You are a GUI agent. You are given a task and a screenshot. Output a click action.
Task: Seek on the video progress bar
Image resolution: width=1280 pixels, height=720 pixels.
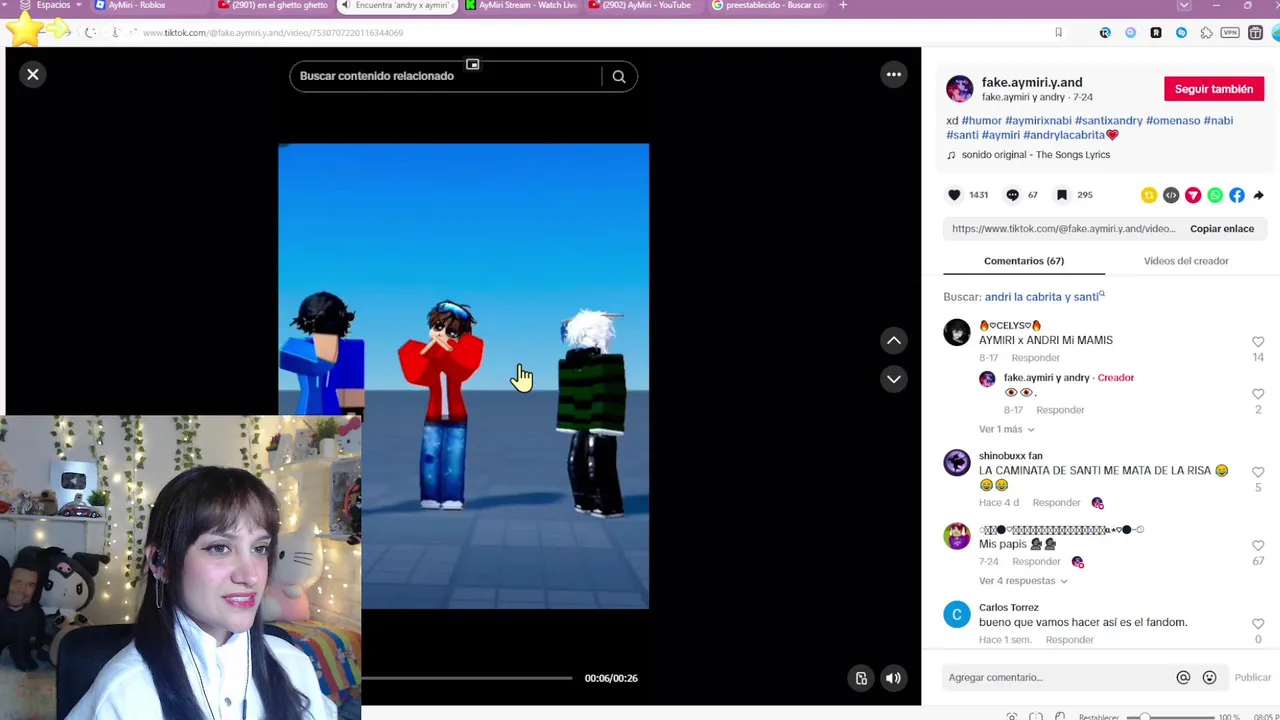coord(467,678)
